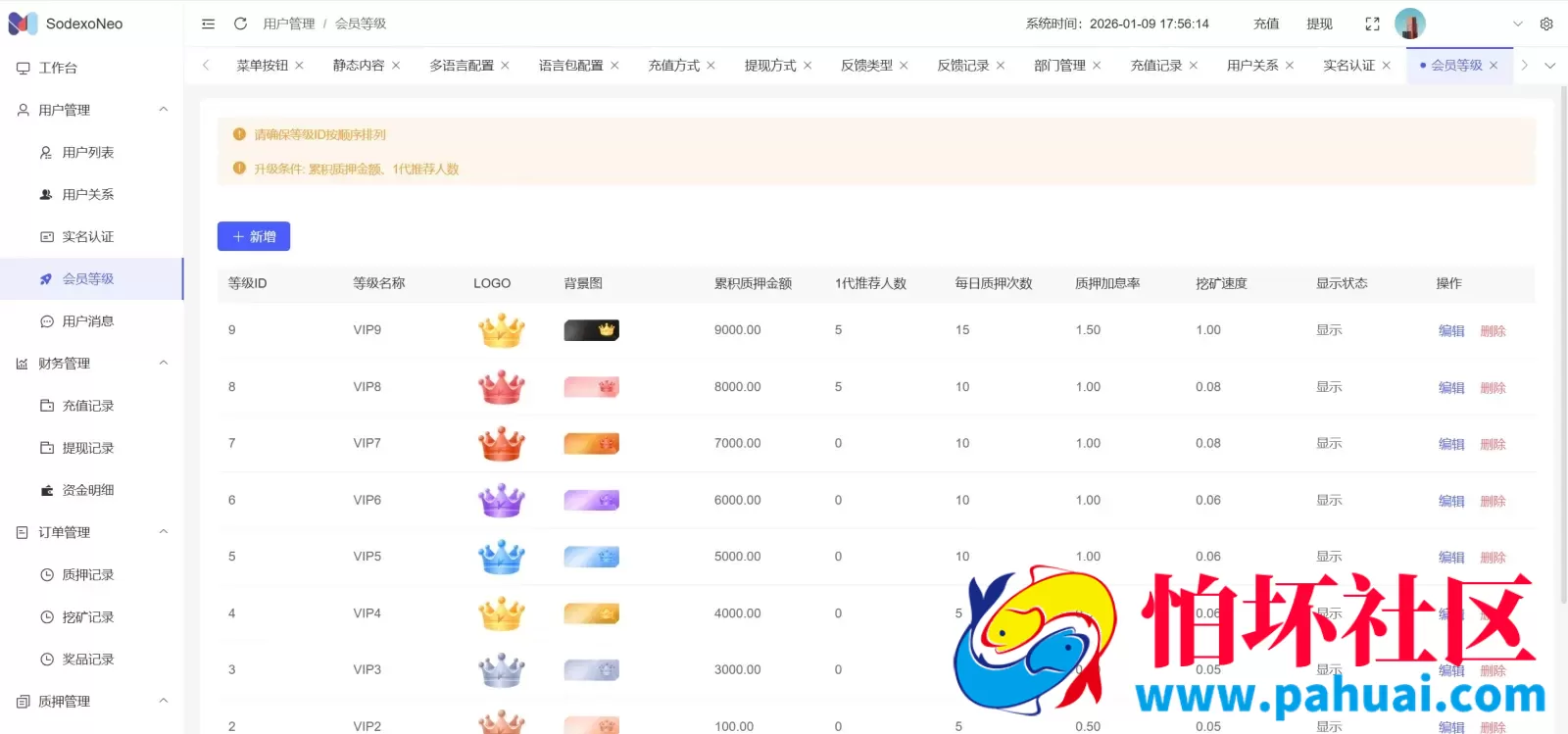The height and width of the screenshot is (734, 1568).
Task: Open 挖矿记录 in the sidebar
Action: pyautogui.click(x=91, y=616)
